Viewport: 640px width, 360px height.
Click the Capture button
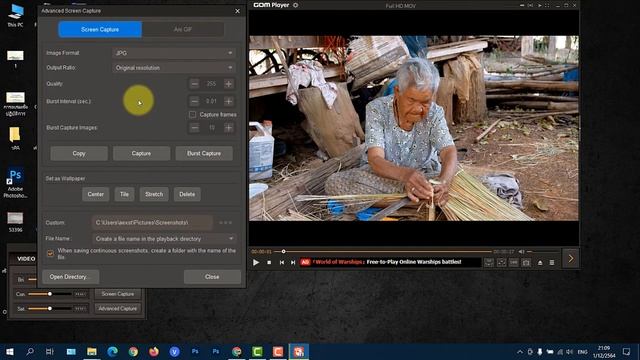141,153
